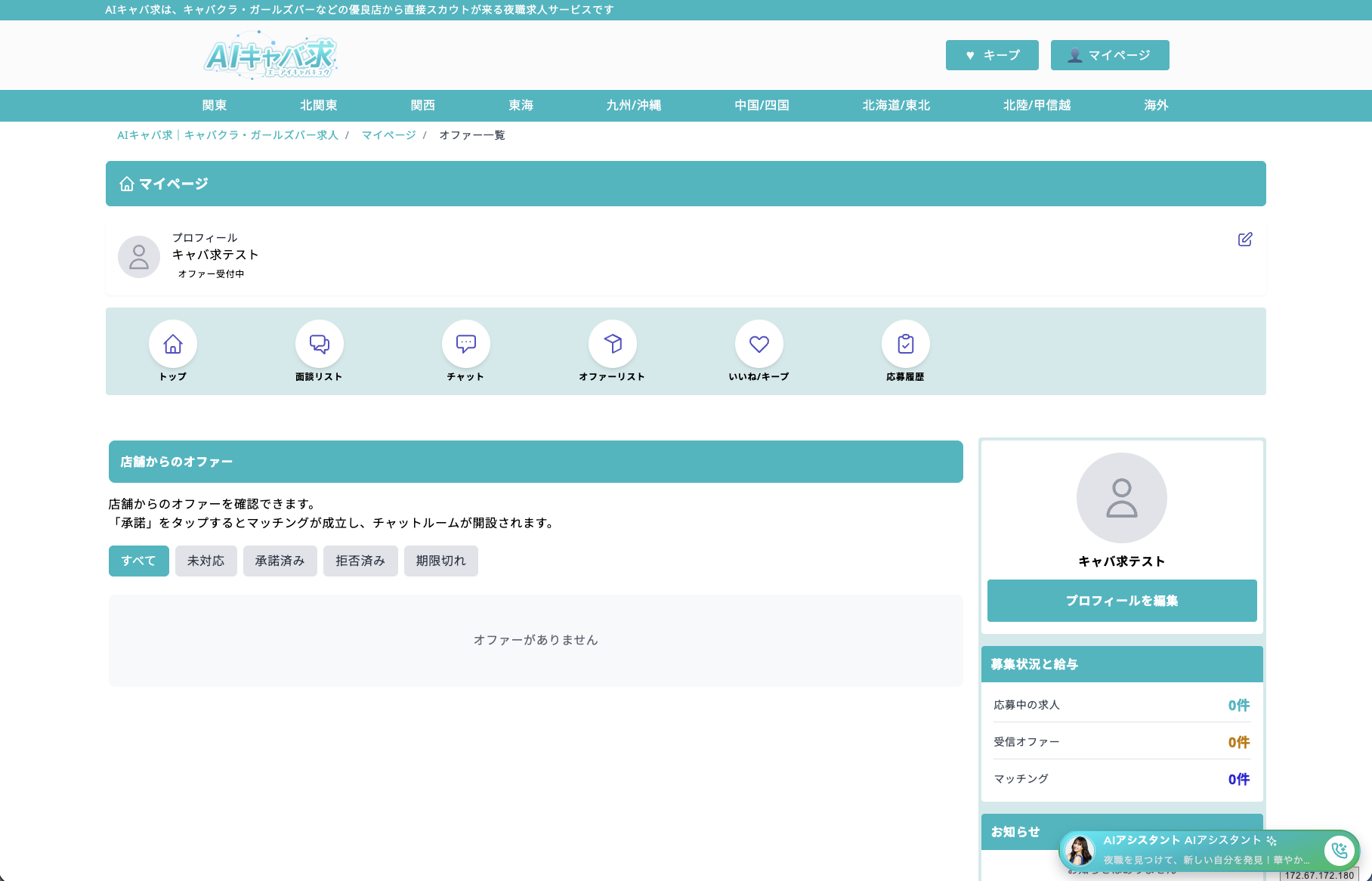
Task: Filter offers by 未対応
Action: click(205, 561)
